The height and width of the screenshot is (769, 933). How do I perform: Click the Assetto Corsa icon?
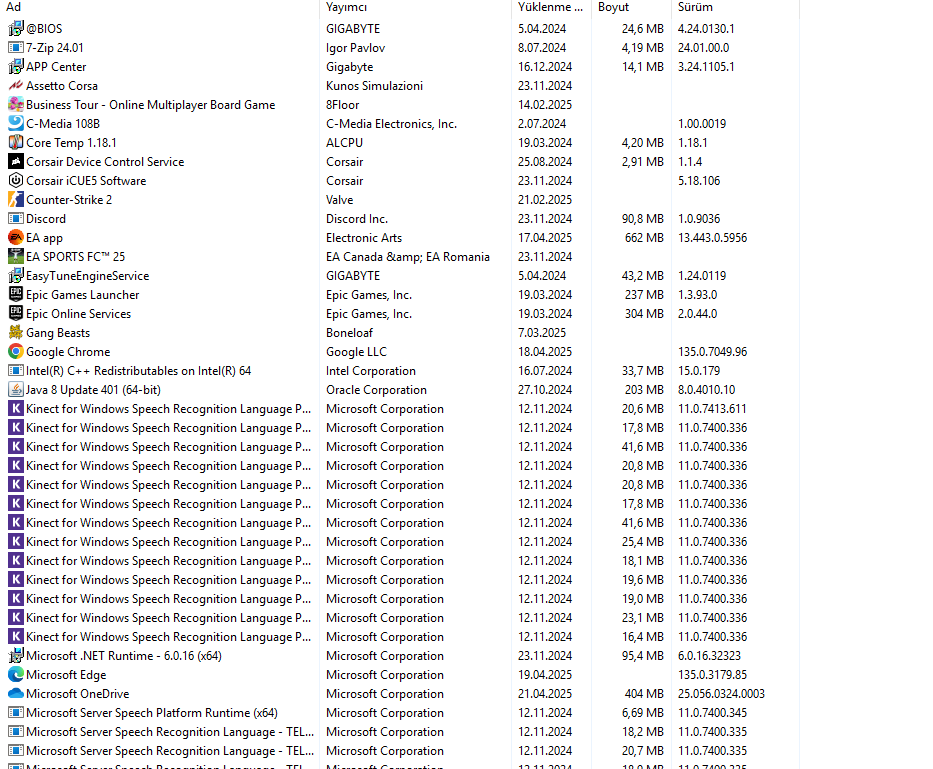[16, 86]
